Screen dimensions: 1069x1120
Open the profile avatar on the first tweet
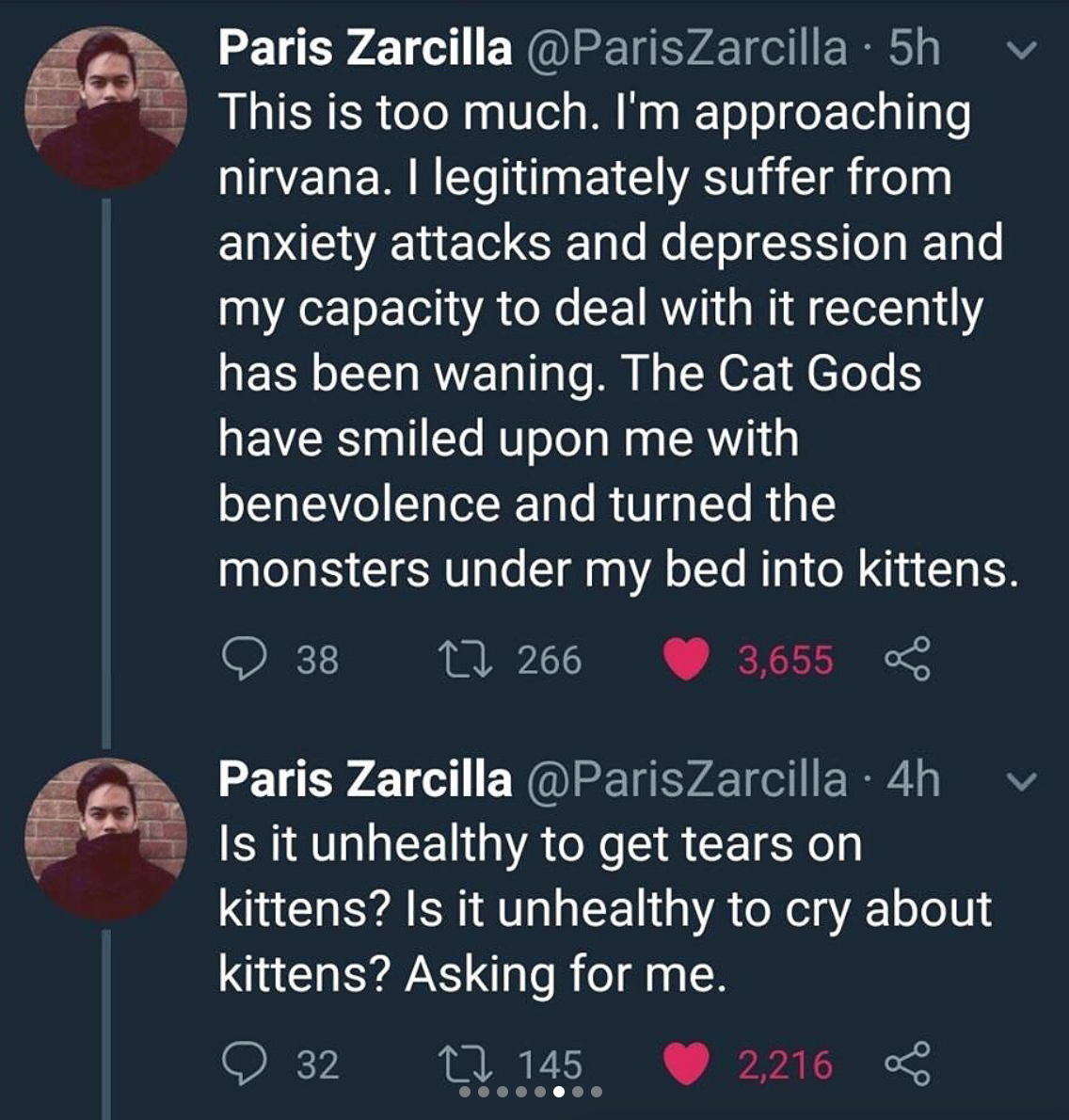[105, 105]
